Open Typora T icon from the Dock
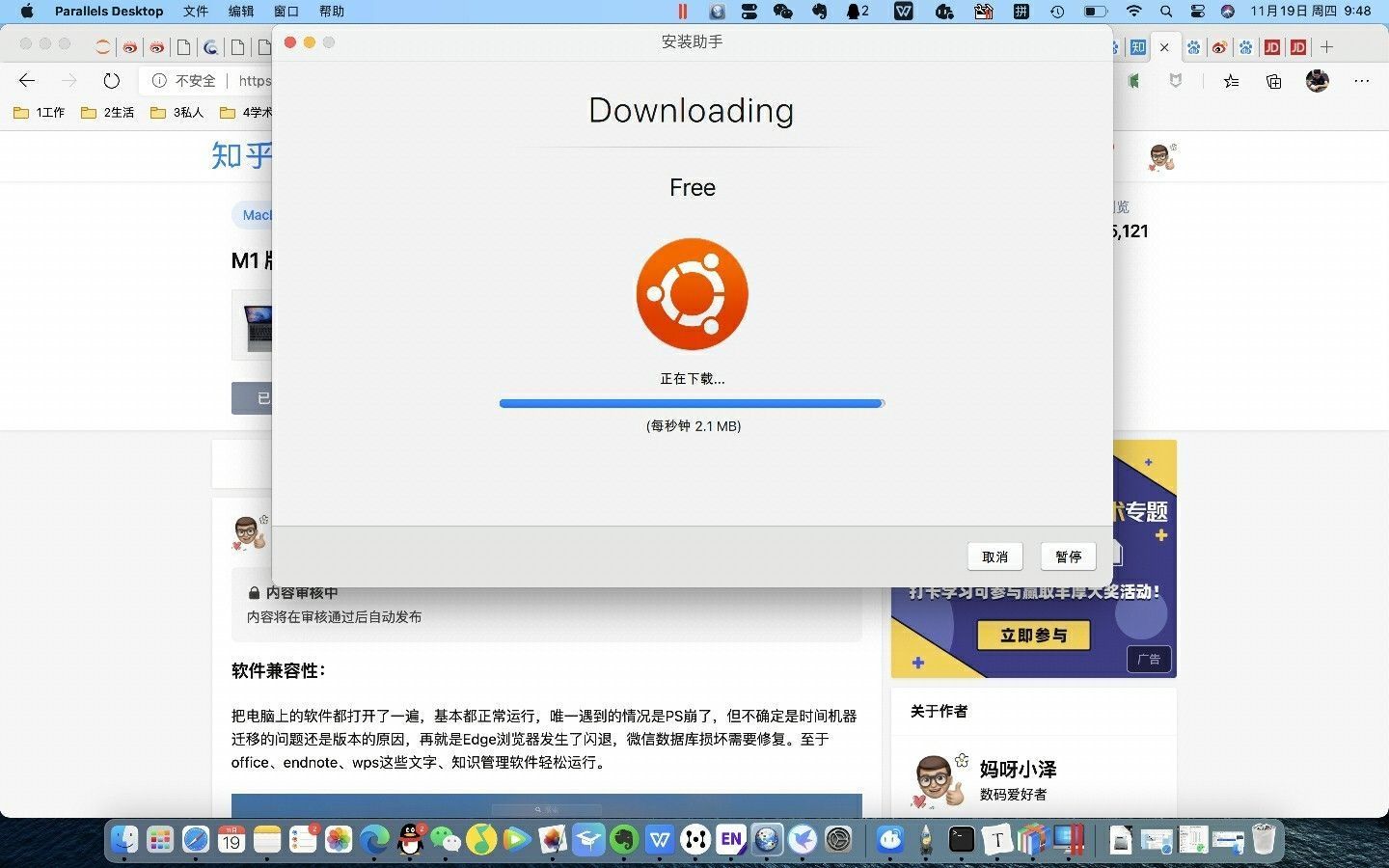The image size is (1389, 868). 996,840
